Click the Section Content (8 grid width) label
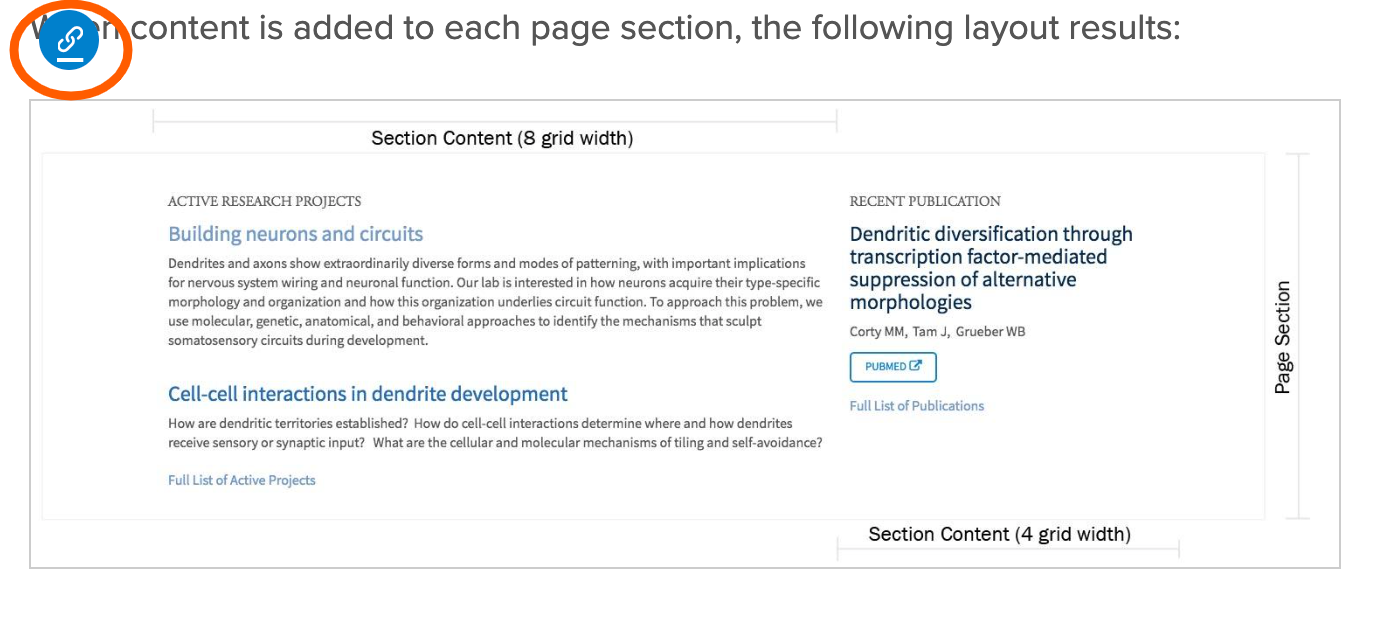 [x=502, y=138]
